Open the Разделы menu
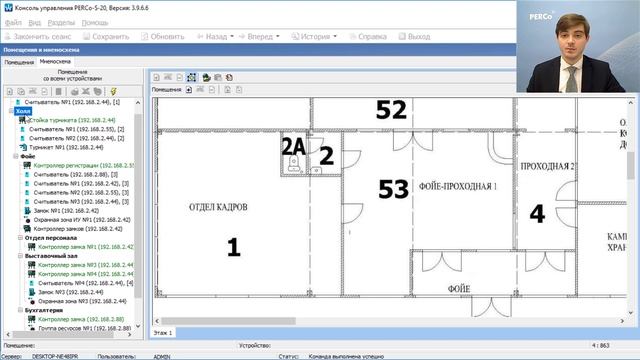 click(x=61, y=22)
